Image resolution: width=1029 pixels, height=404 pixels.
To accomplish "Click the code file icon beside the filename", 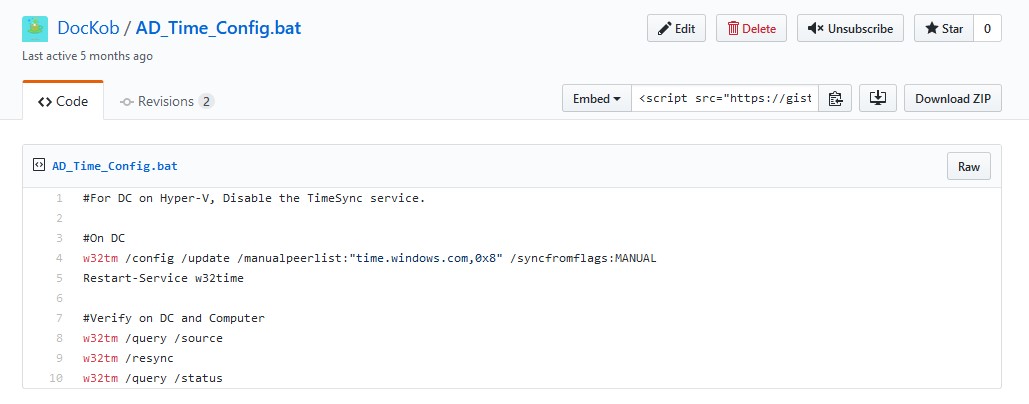I will 39,166.
